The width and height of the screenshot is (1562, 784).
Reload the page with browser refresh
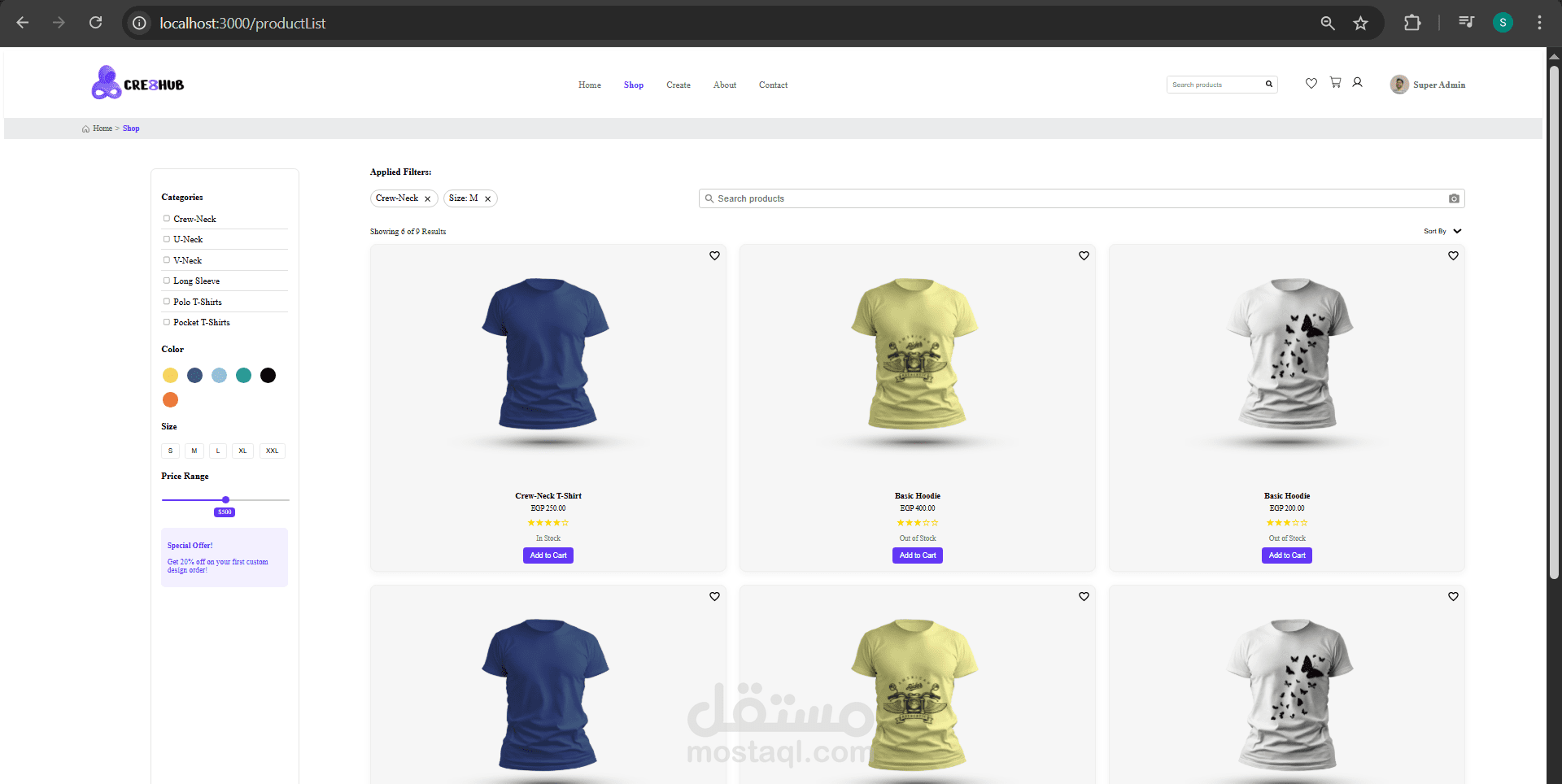tap(96, 23)
